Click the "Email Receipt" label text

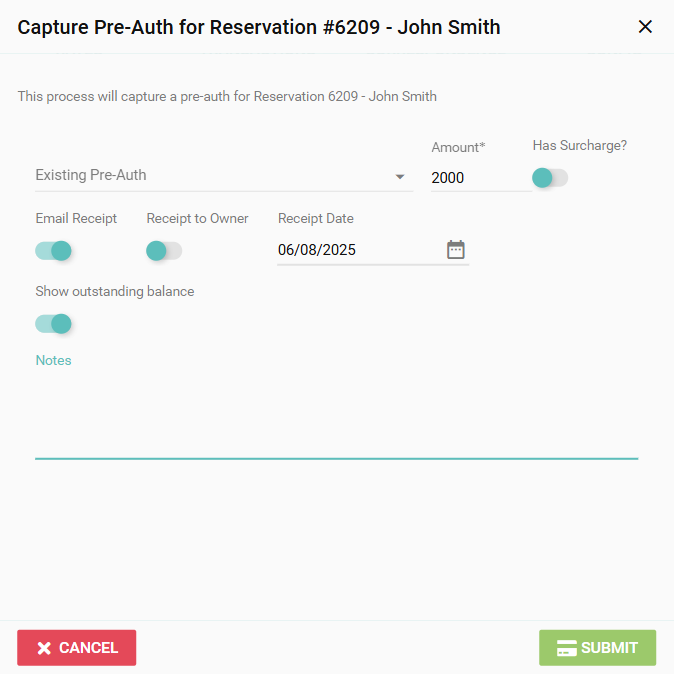(76, 219)
